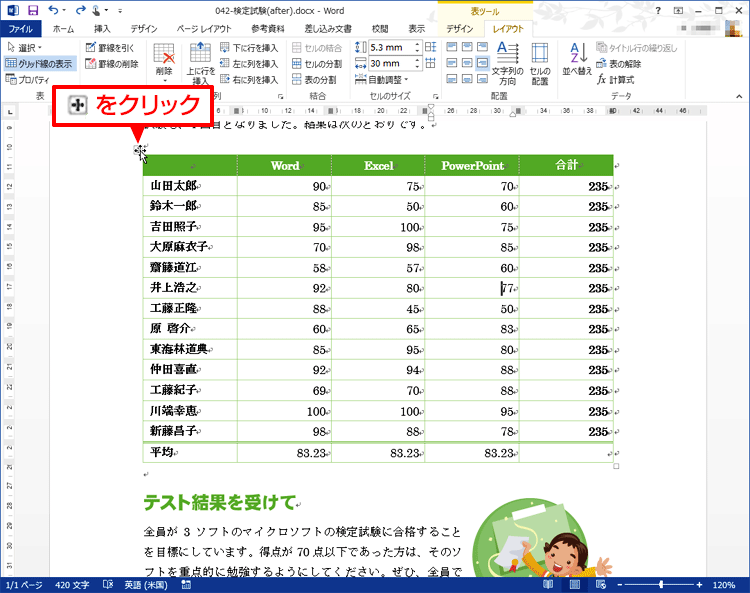This screenshot has height=593, width=750.
Task: Change text direction (文字列の方向)
Action: 507,63
